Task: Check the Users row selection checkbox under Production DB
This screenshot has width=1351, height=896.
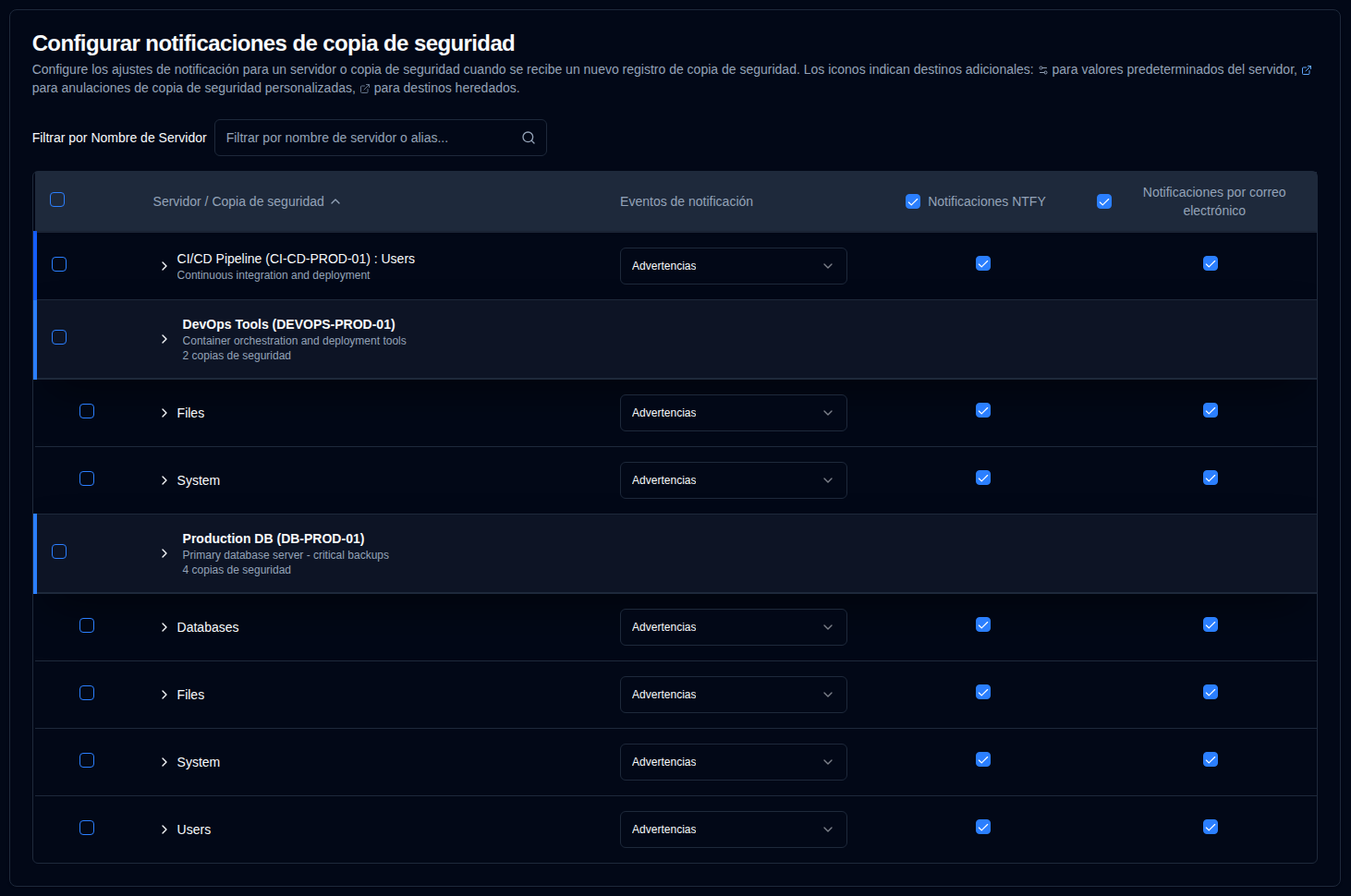Action: click(87, 828)
